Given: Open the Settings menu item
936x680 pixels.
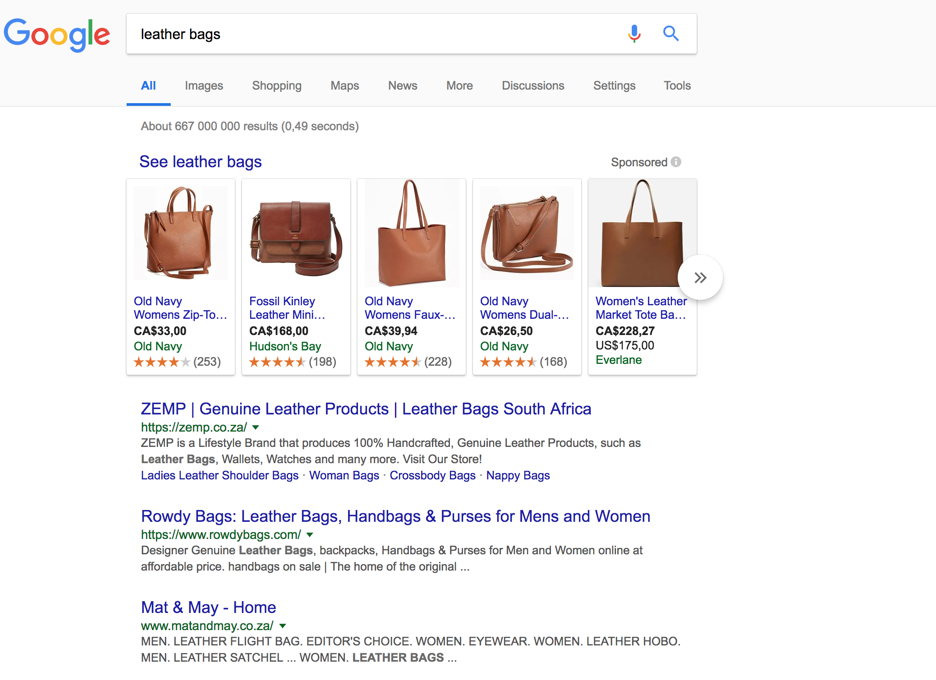Looking at the screenshot, I should 614,85.
